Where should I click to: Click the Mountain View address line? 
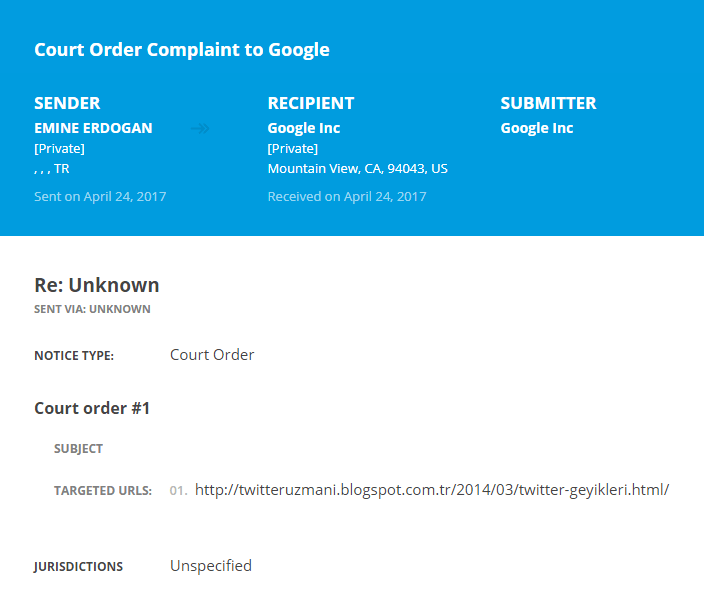pos(357,169)
